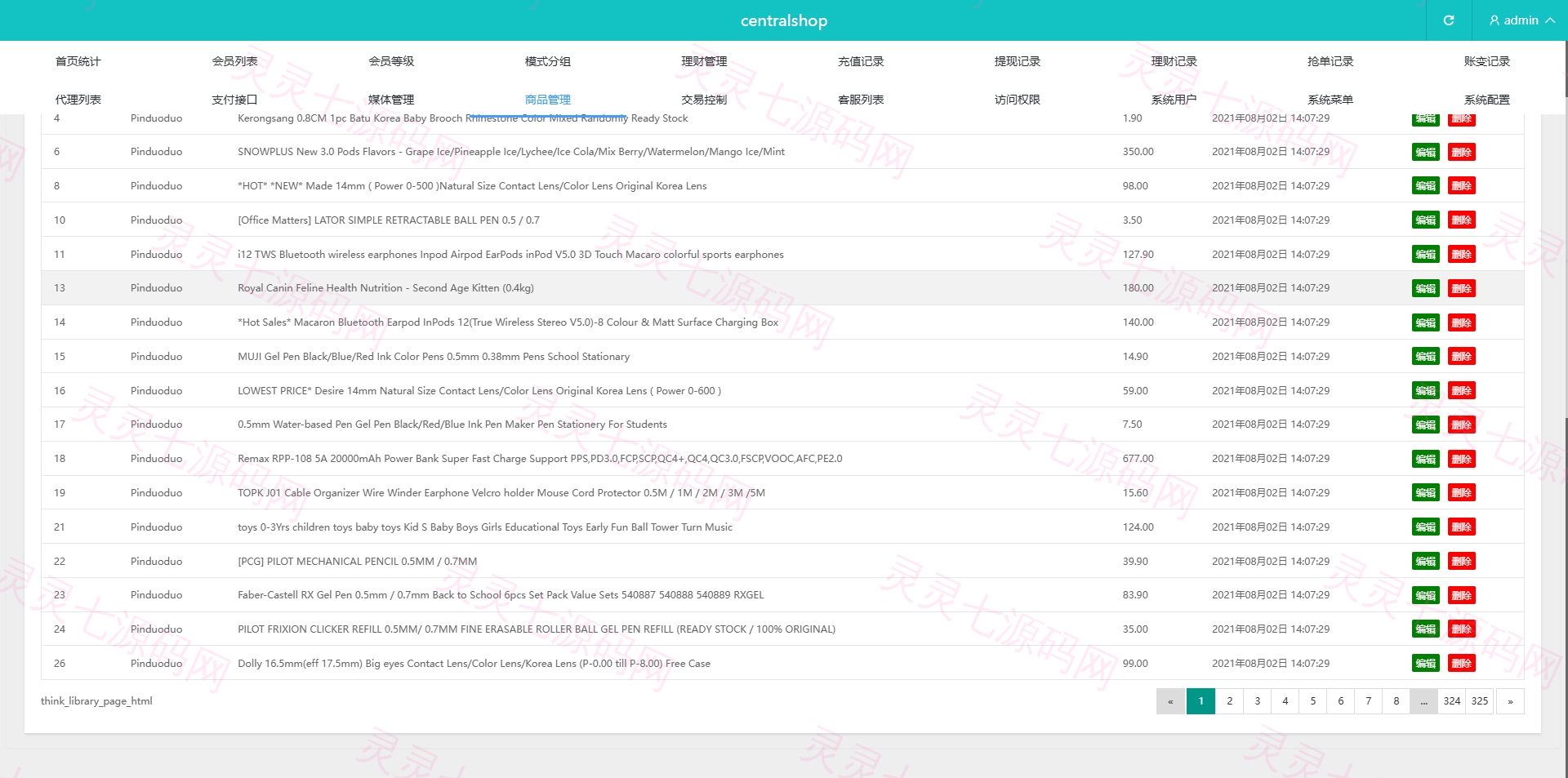Click previous page arrow «
The height and width of the screenshot is (778, 1568).
click(1170, 701)
